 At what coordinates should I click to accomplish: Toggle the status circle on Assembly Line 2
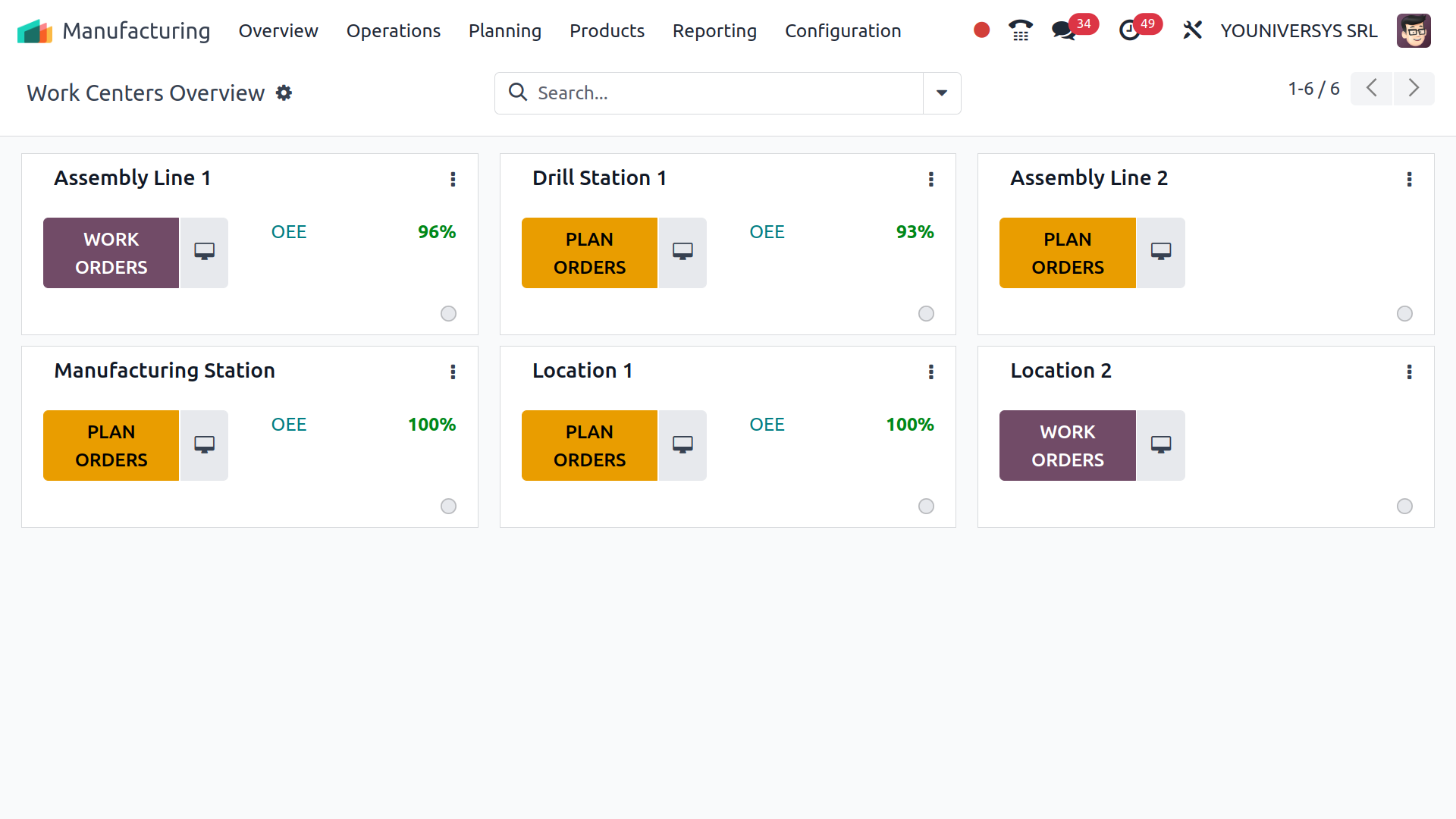tap(1404, 313)
